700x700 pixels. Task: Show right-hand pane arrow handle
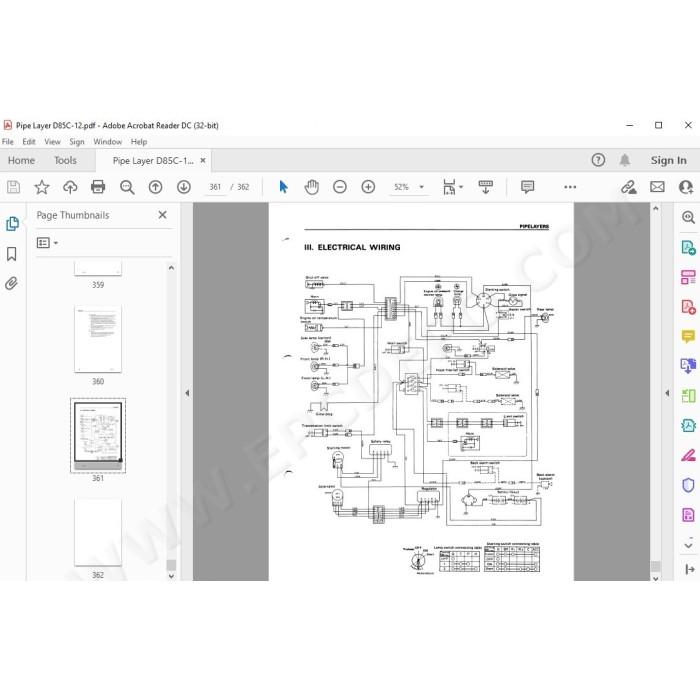(x=667, y=393)
